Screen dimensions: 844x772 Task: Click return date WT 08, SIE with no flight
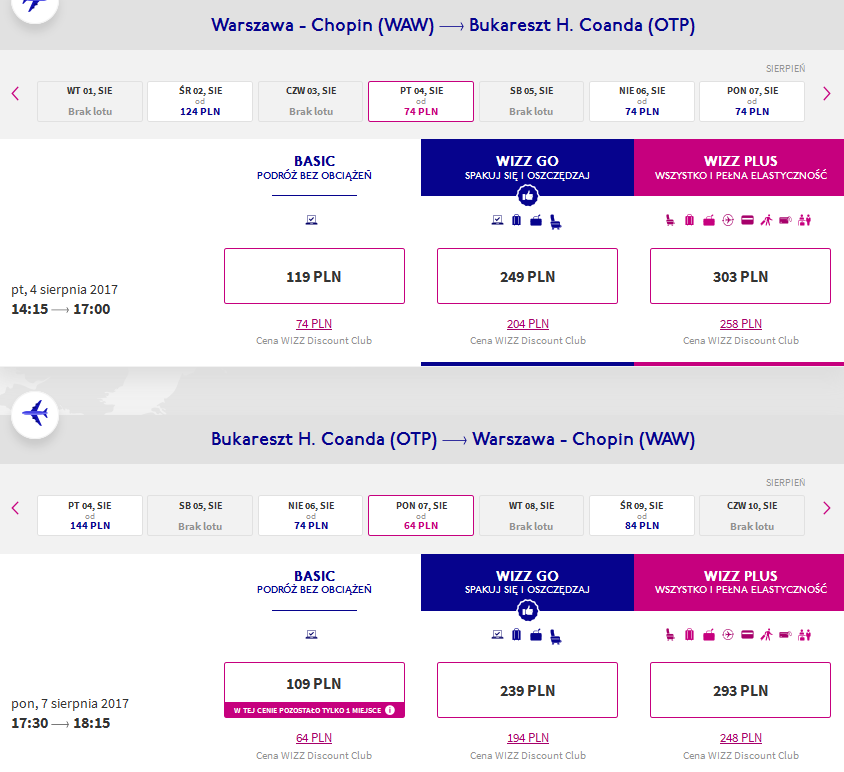[x=531, y=515]
